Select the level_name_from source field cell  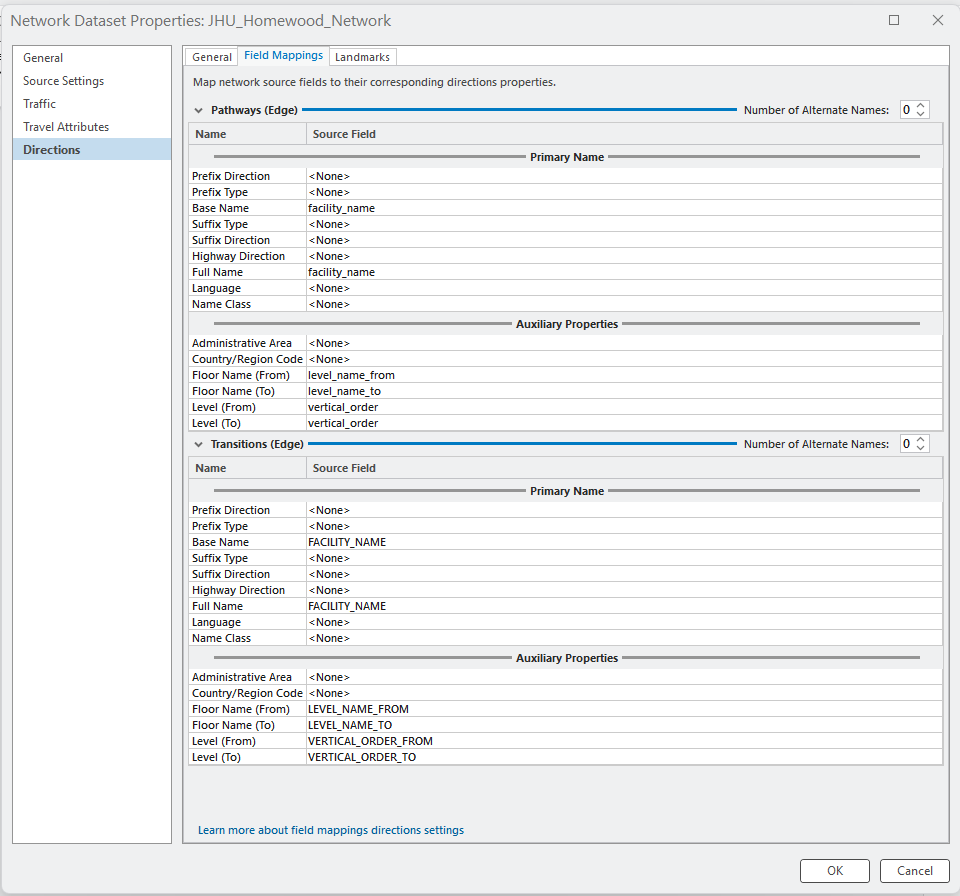(x=624, y=375)
